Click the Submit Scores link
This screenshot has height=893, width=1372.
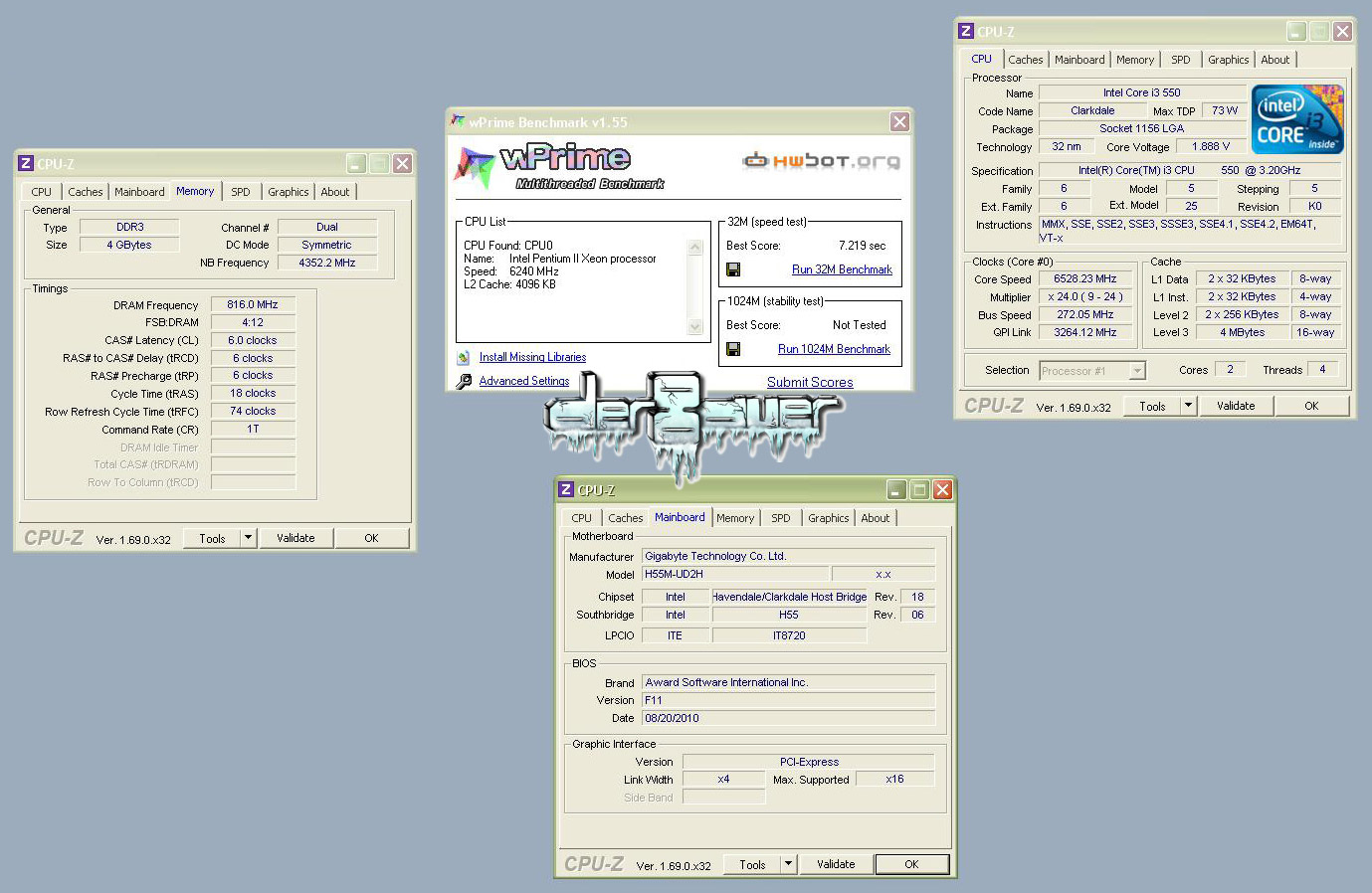coord(810,382)
